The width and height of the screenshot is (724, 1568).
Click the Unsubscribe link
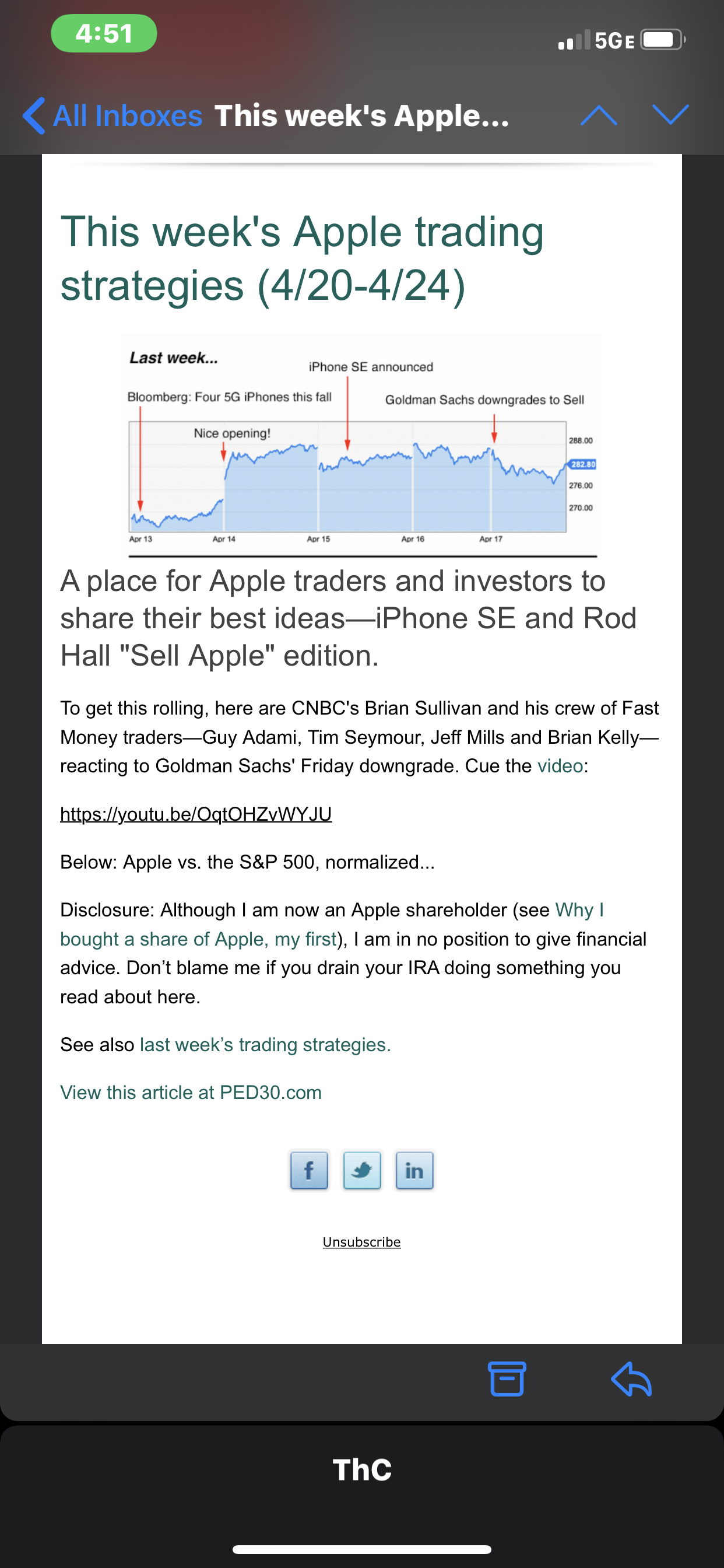(361, 1242)
